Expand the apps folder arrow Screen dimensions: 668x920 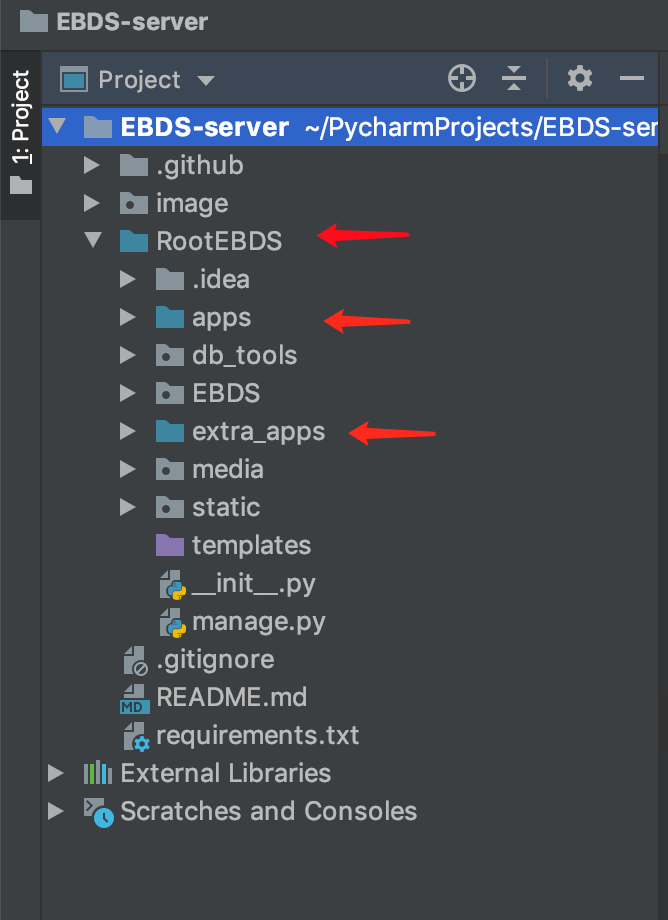point(127,317)
